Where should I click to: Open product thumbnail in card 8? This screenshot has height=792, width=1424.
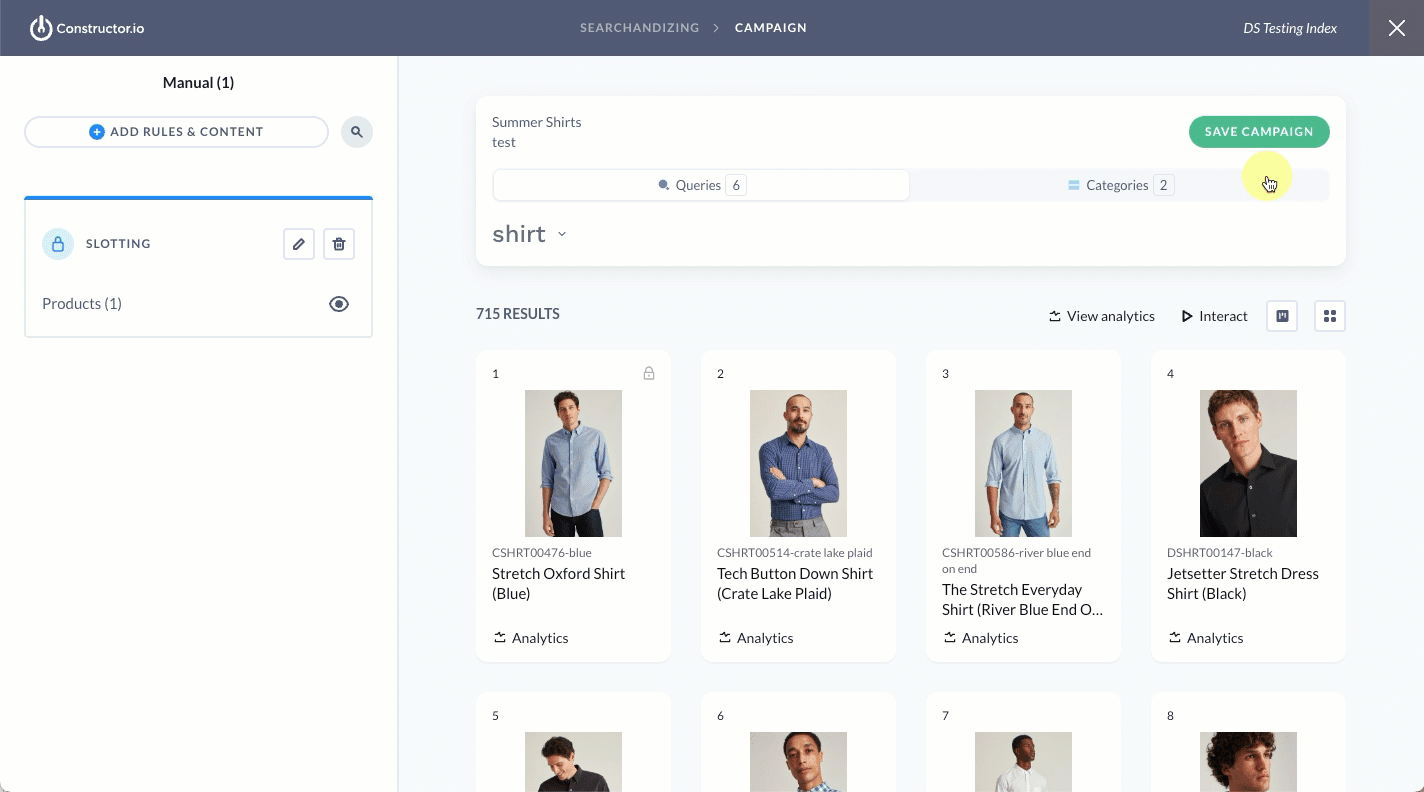1248,762
